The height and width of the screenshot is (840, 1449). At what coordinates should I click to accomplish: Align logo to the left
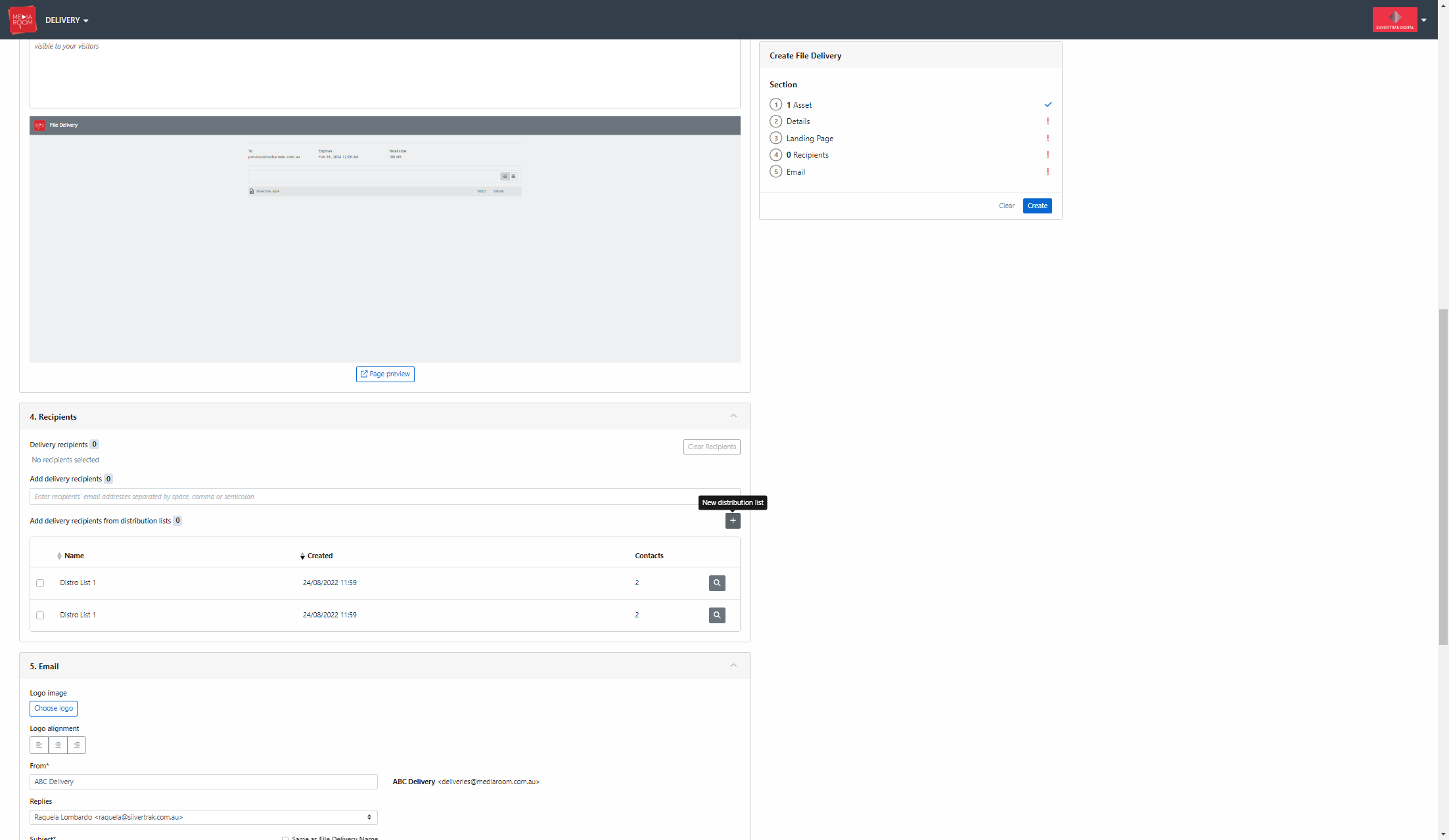(39, 745)
